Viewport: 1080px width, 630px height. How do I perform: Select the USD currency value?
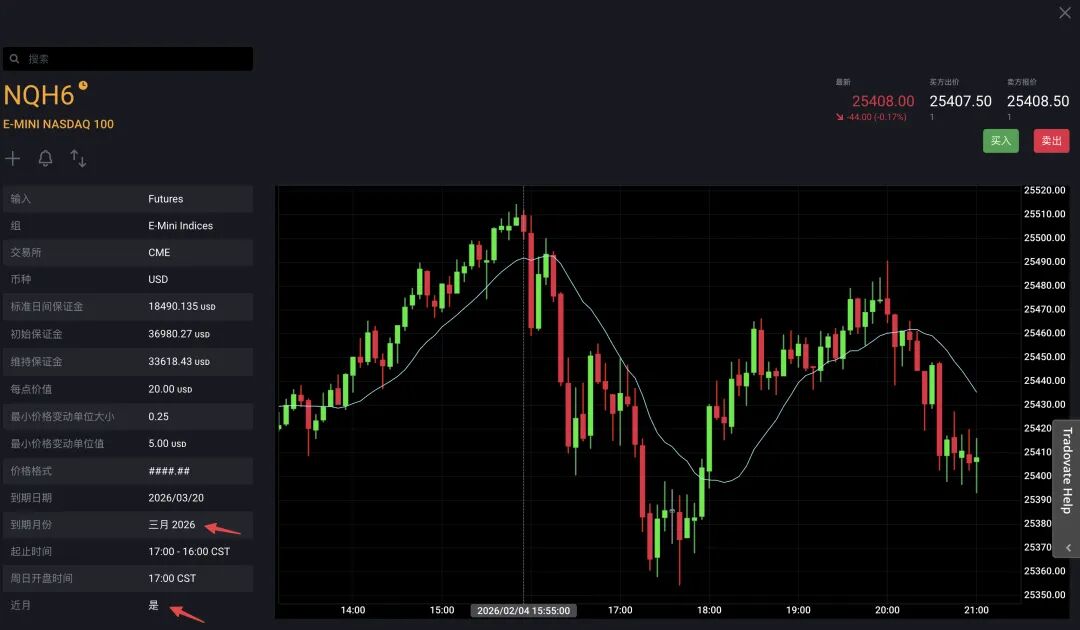pos(158,280)
